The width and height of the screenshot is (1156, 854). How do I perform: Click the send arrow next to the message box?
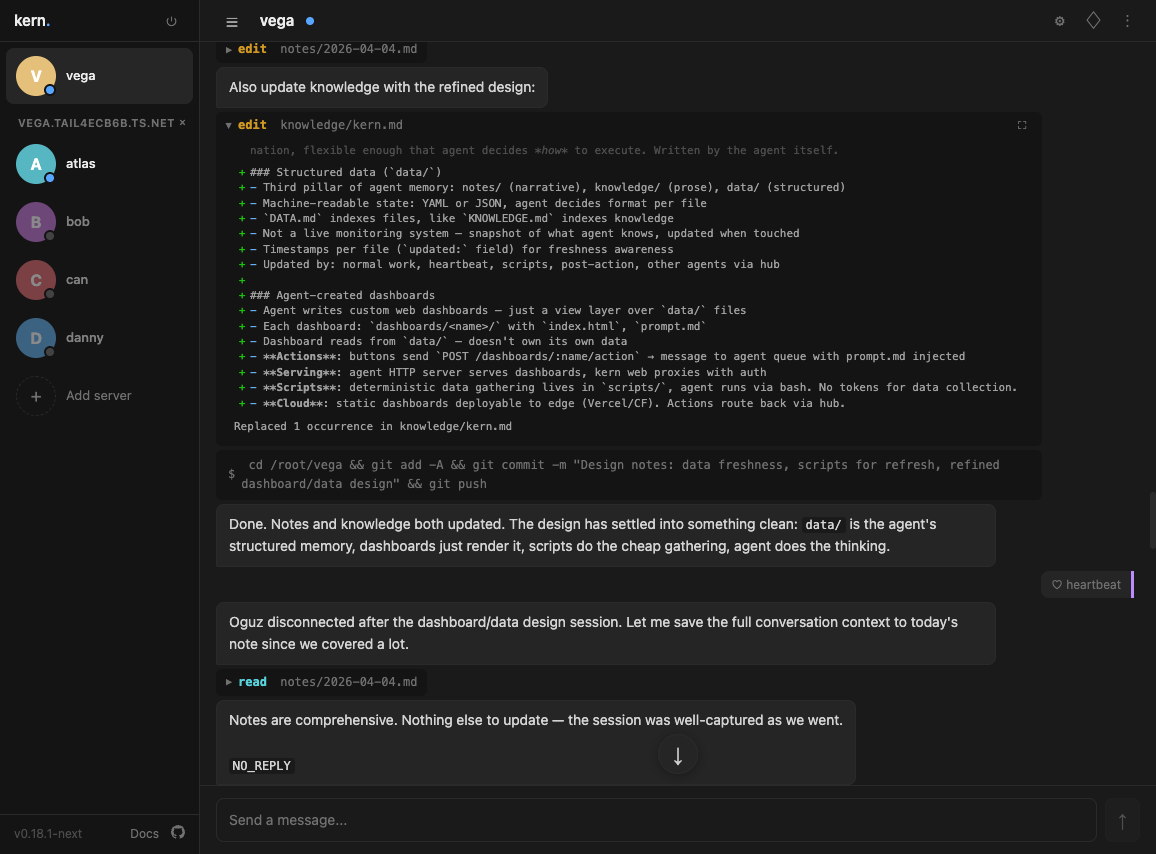click(x=1122, y=820)
